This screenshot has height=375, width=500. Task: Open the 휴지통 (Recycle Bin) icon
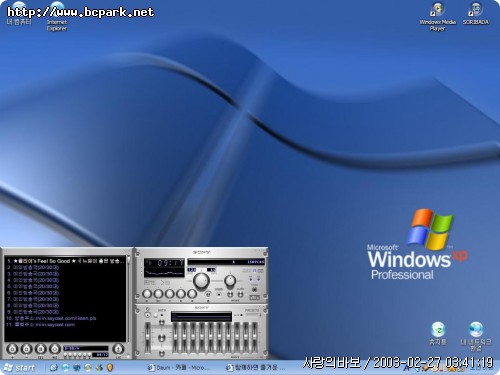[438, 333]
